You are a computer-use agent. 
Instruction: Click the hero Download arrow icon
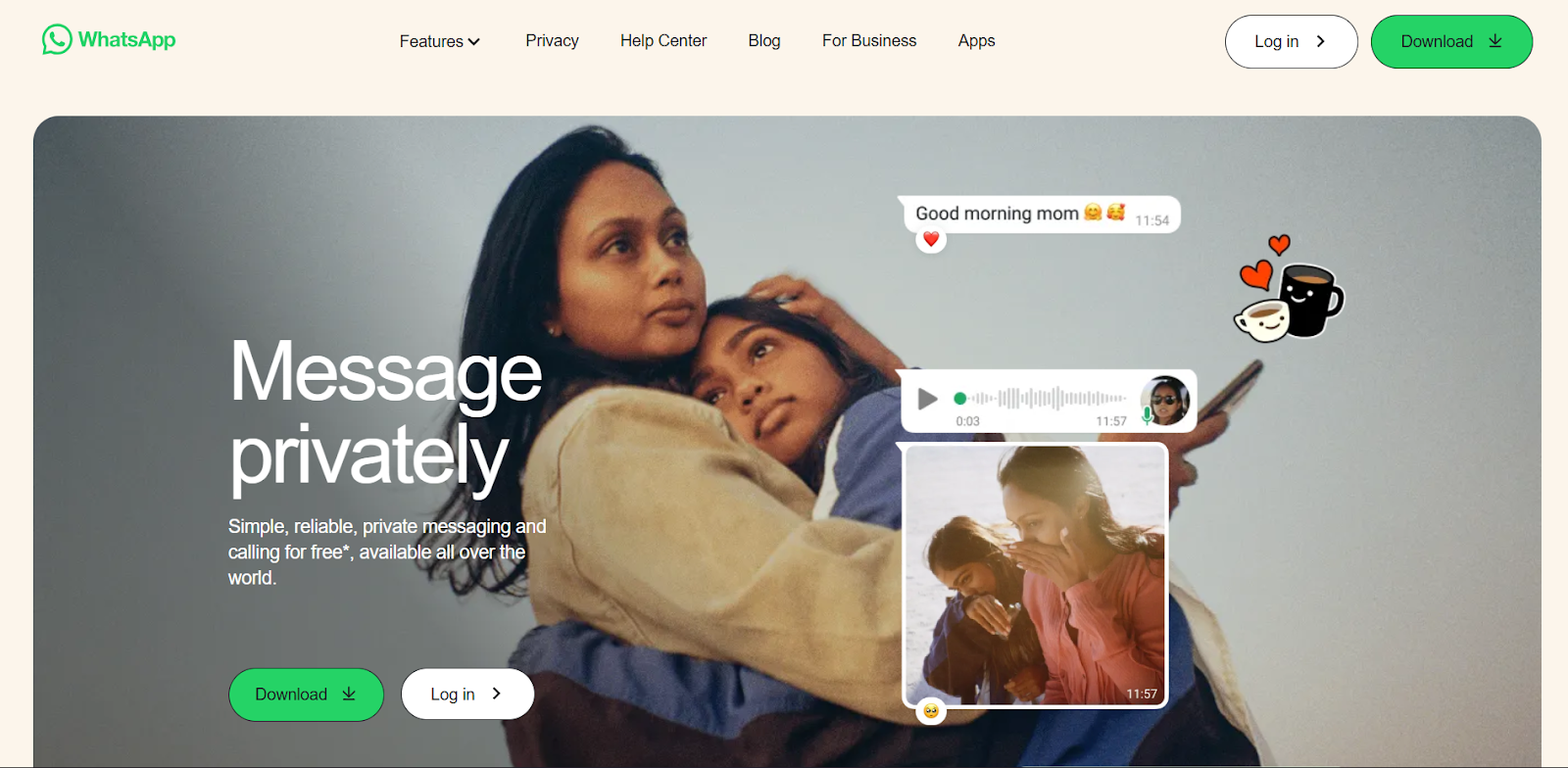[x=349, y=694]
